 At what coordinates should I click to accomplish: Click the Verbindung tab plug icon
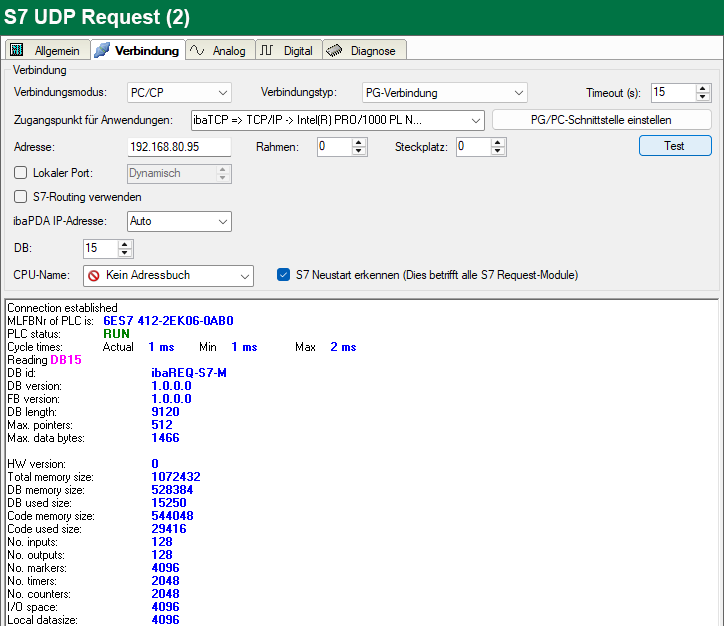102,50
